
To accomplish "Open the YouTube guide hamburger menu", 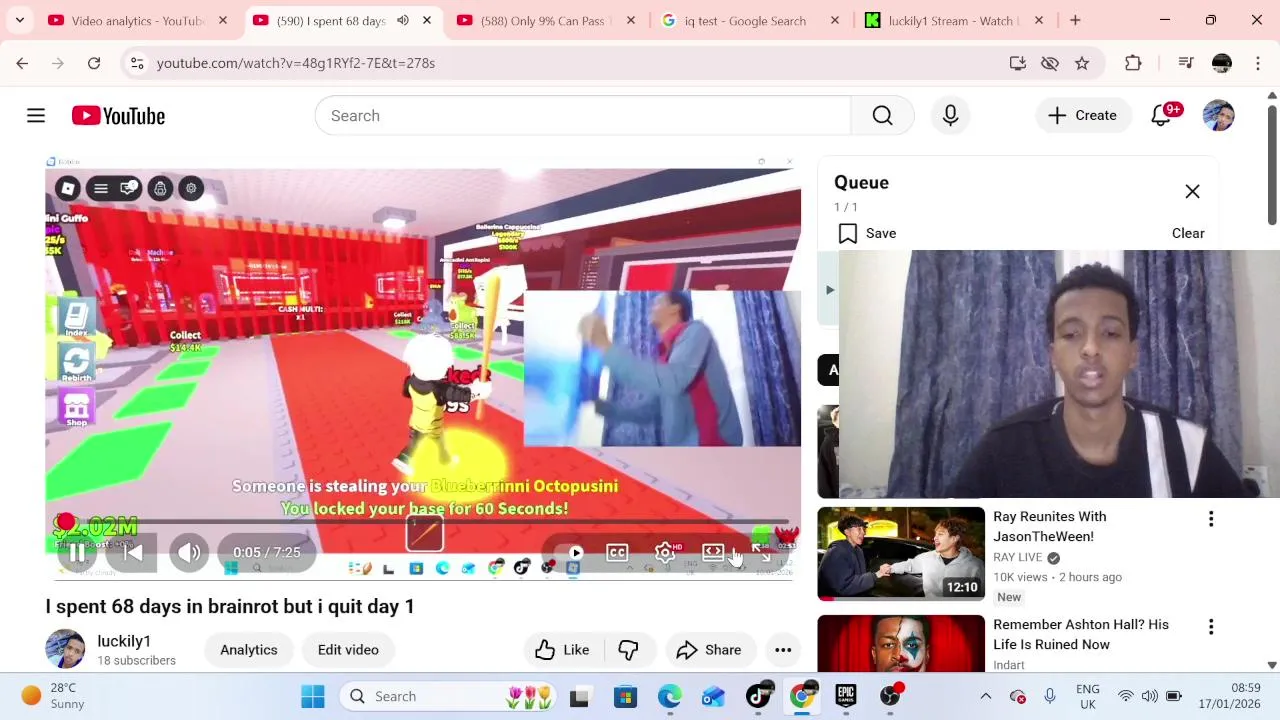I will coord(36,116).
